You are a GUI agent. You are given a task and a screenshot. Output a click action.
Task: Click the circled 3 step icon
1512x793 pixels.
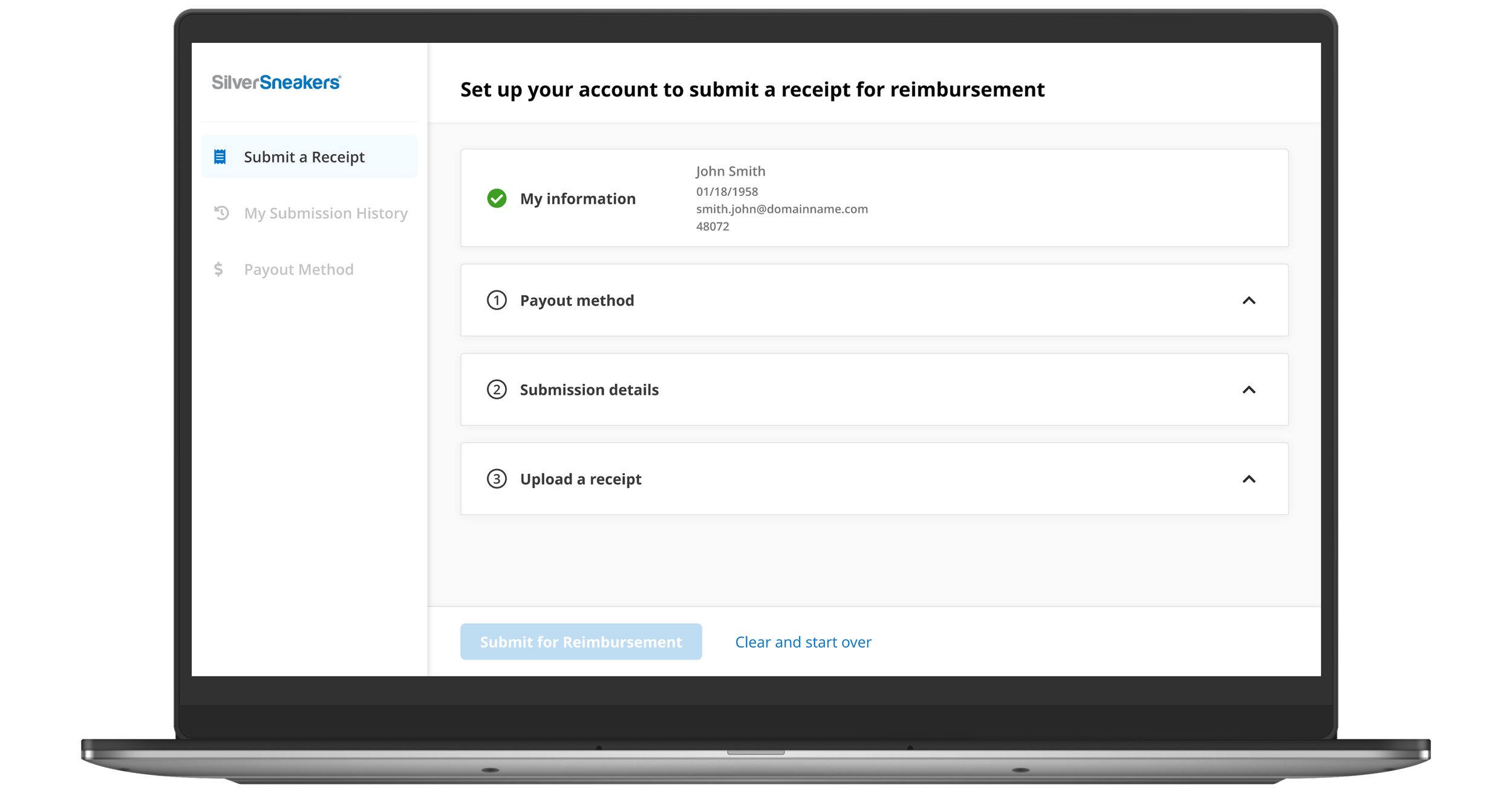(x=497, y=479)
